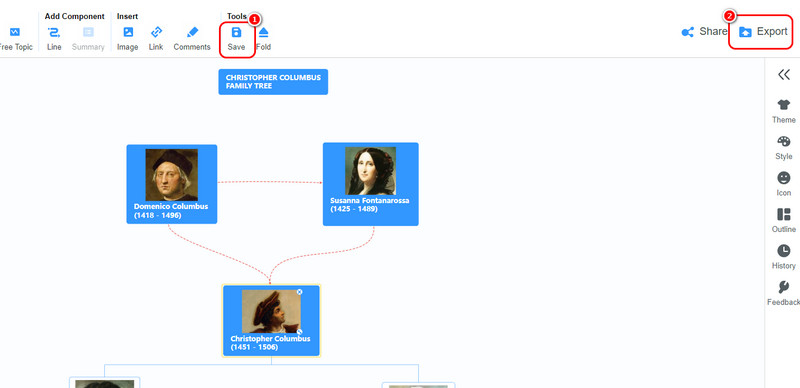Screen dimensions: 800x388
Task: Open the Feedback panel
Action: click(784, 294)
